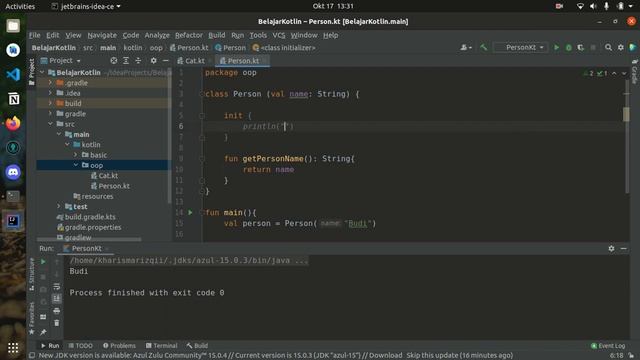This screenshot has width=640, height=360.
Task: Collapse all icon in Project panel
Action: pyautogui.click(x=138, y=60)
